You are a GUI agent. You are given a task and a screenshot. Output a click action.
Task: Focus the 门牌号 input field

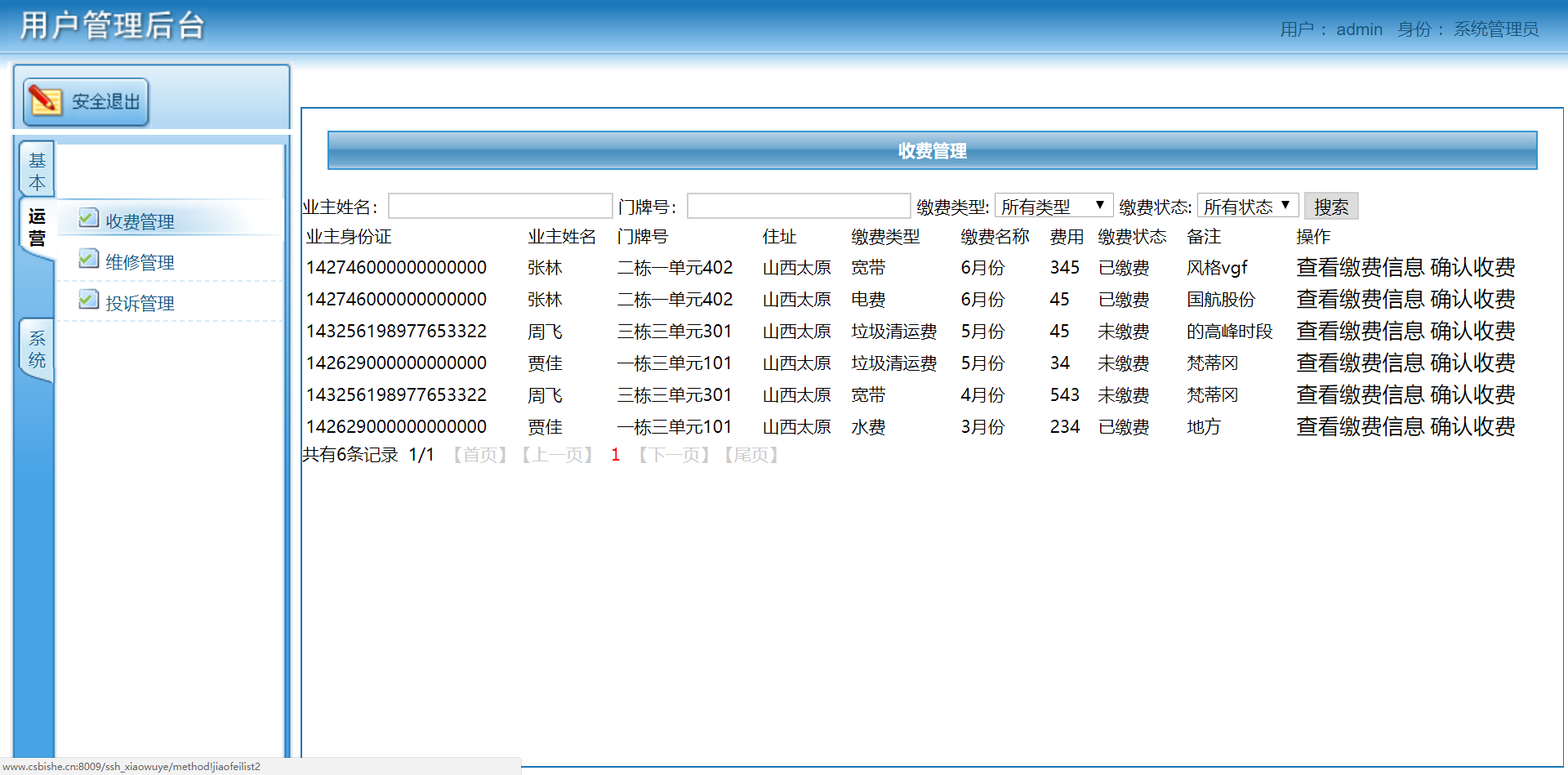click(x=799, y=206)
